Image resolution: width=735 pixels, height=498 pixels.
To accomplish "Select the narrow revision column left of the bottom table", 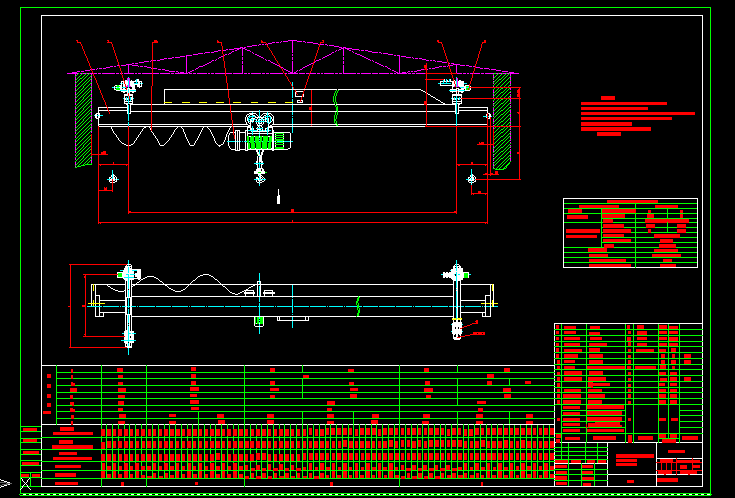I will click(x=31, y=456).
